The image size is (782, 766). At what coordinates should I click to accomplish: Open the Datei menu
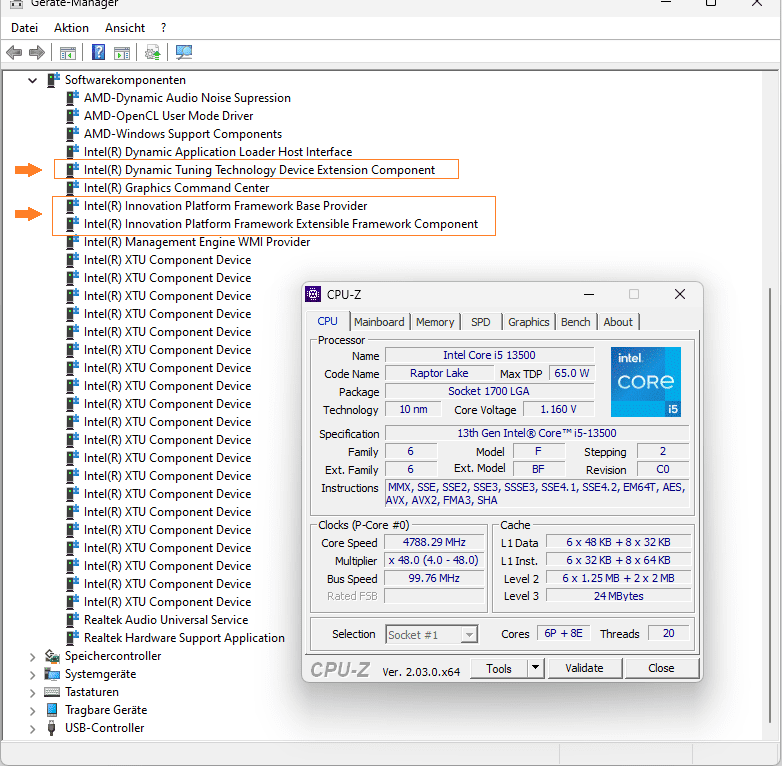coord(24,27)
